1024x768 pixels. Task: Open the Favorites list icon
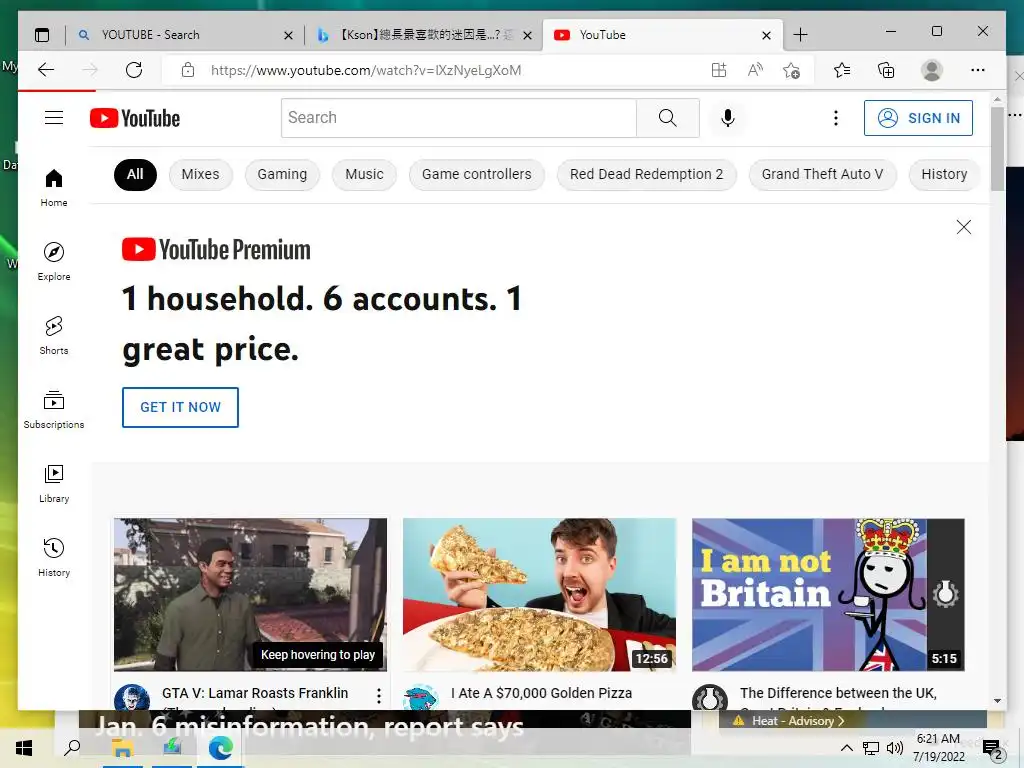[842, 70]
